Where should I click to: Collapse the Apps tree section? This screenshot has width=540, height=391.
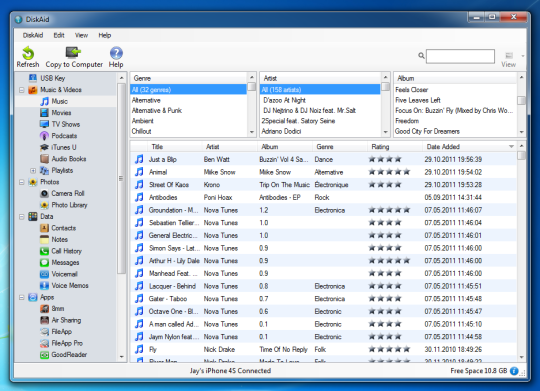point(21,297)
